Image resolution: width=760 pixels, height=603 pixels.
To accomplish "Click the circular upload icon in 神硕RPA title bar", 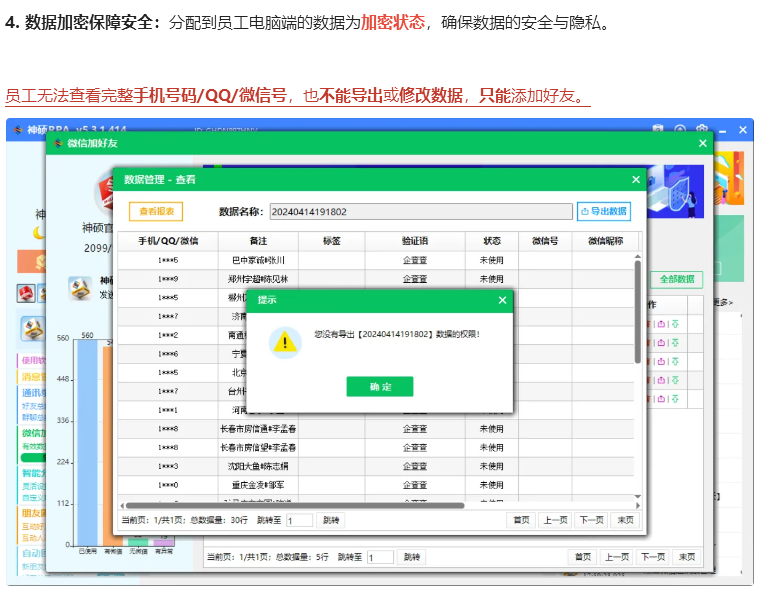I will click(x=680, y=129).
